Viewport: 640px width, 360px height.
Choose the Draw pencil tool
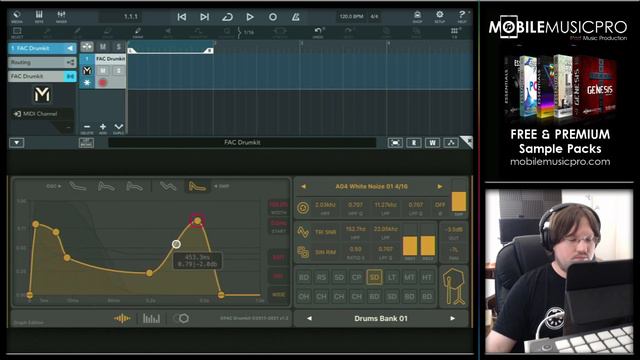138,33
